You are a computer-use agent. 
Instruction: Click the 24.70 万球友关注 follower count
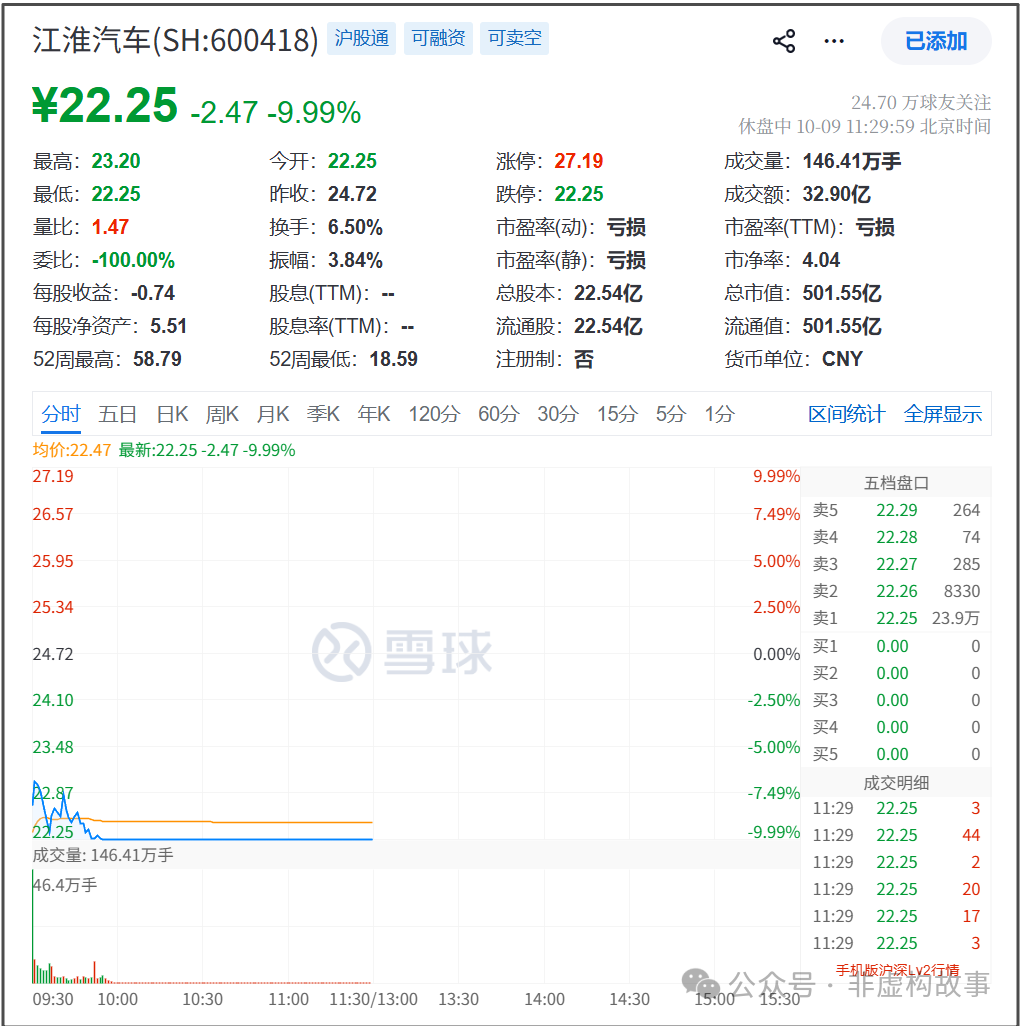tap(921, 103)
